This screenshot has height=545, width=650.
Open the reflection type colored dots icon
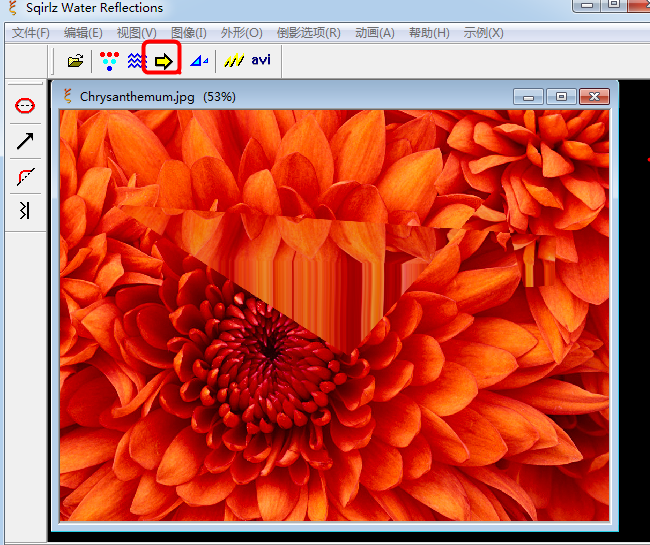(109, 61)
